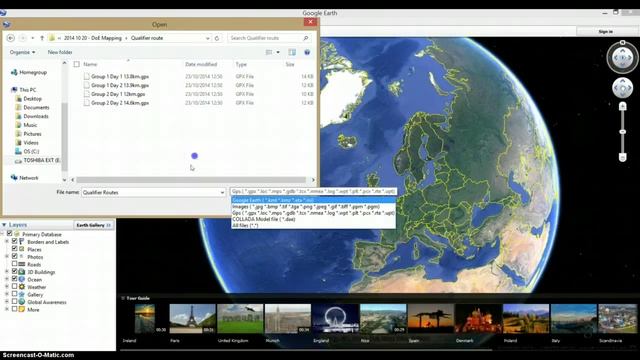Select TOSHIBA EXT drive
The height and width of the screenshot is (360, 640).
click(38, 160)
